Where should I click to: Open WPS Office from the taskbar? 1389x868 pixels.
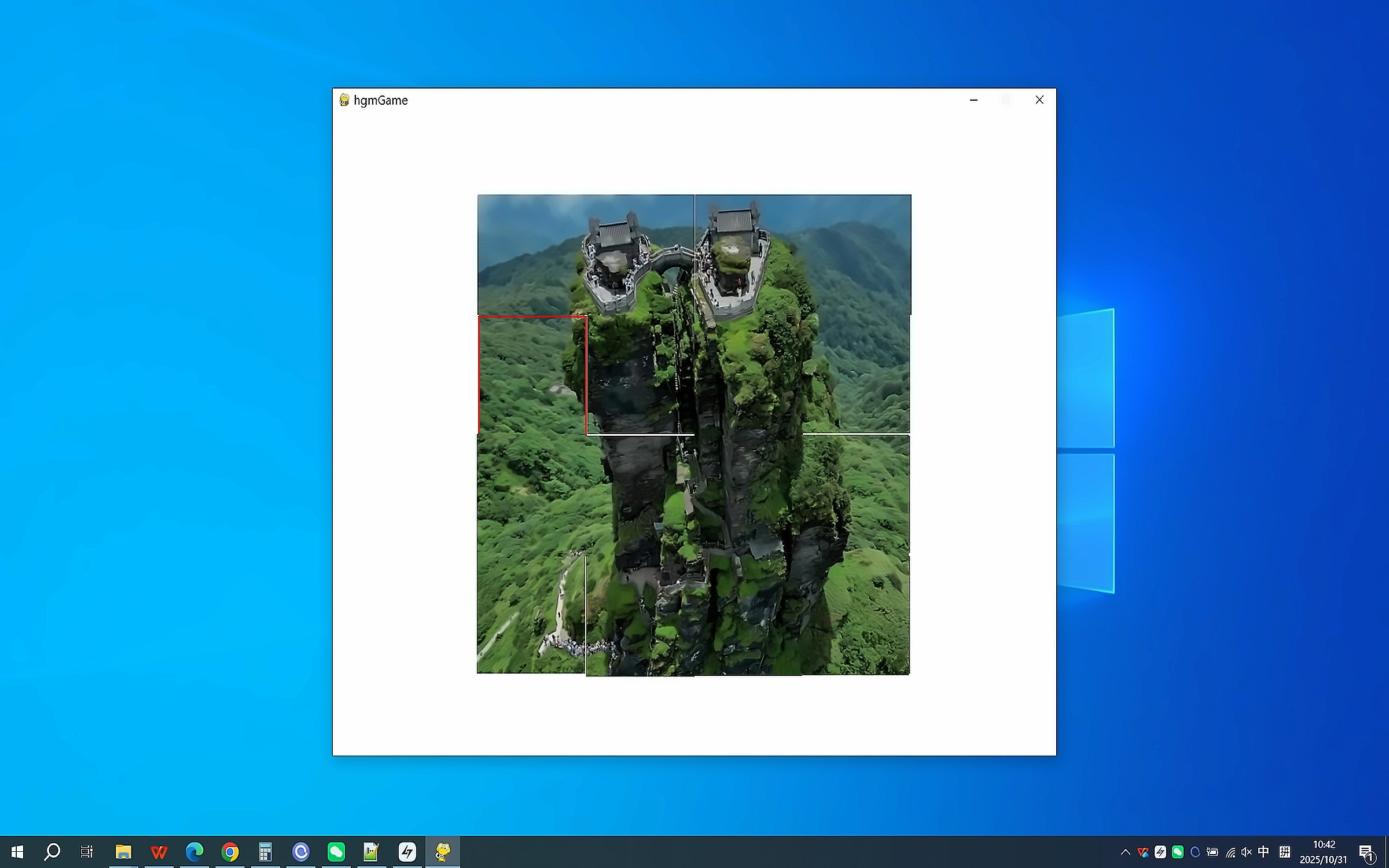coord(159,852)
